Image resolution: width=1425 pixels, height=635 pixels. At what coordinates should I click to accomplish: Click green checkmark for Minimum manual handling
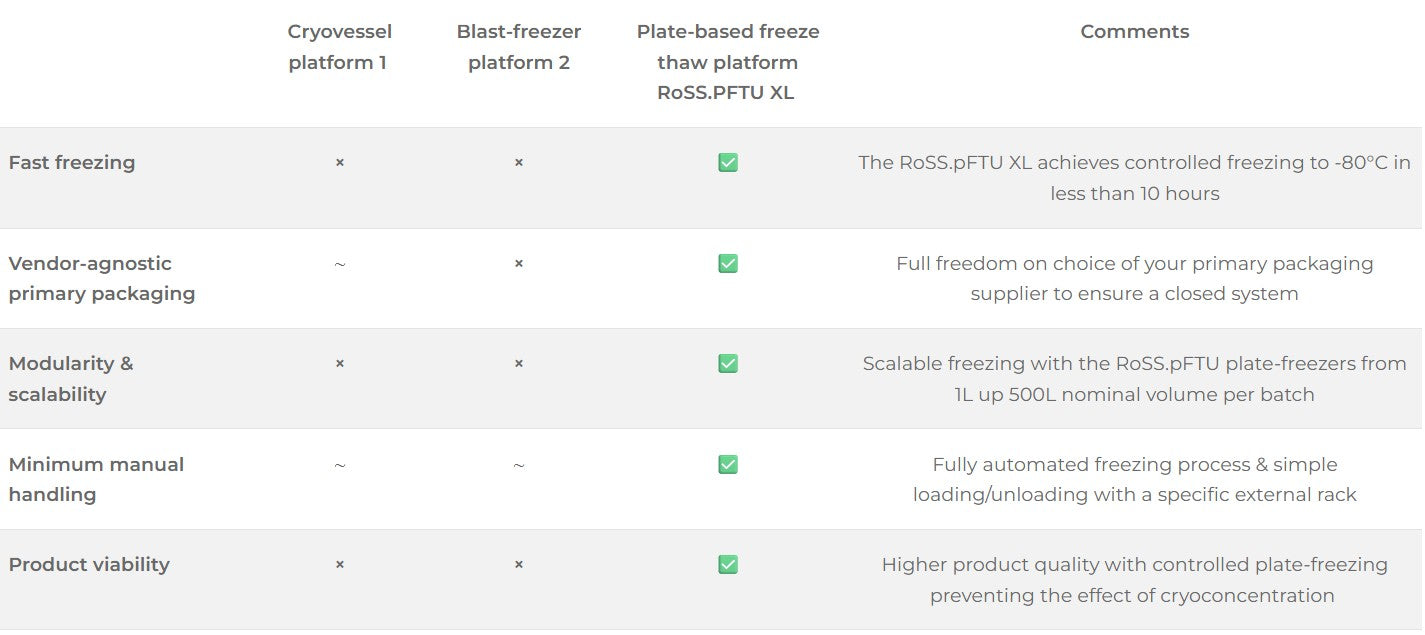728,465
